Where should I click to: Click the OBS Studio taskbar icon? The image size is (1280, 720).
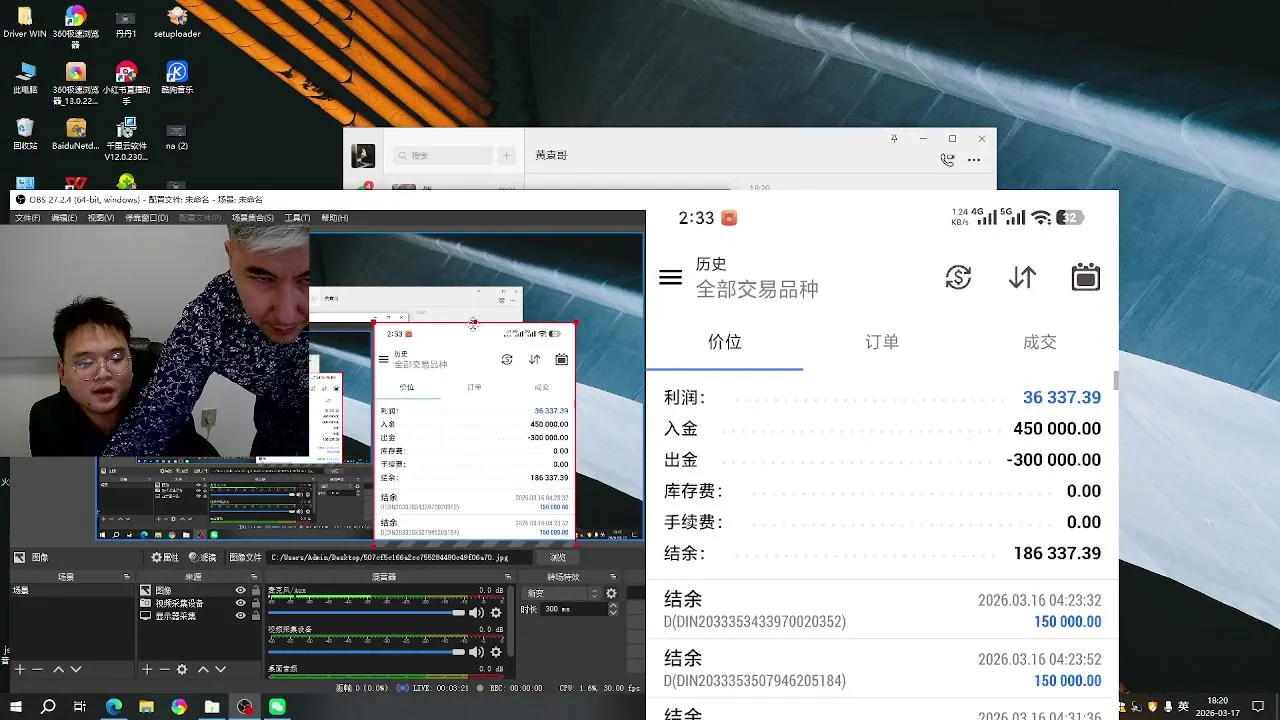[x=245, y=707]
